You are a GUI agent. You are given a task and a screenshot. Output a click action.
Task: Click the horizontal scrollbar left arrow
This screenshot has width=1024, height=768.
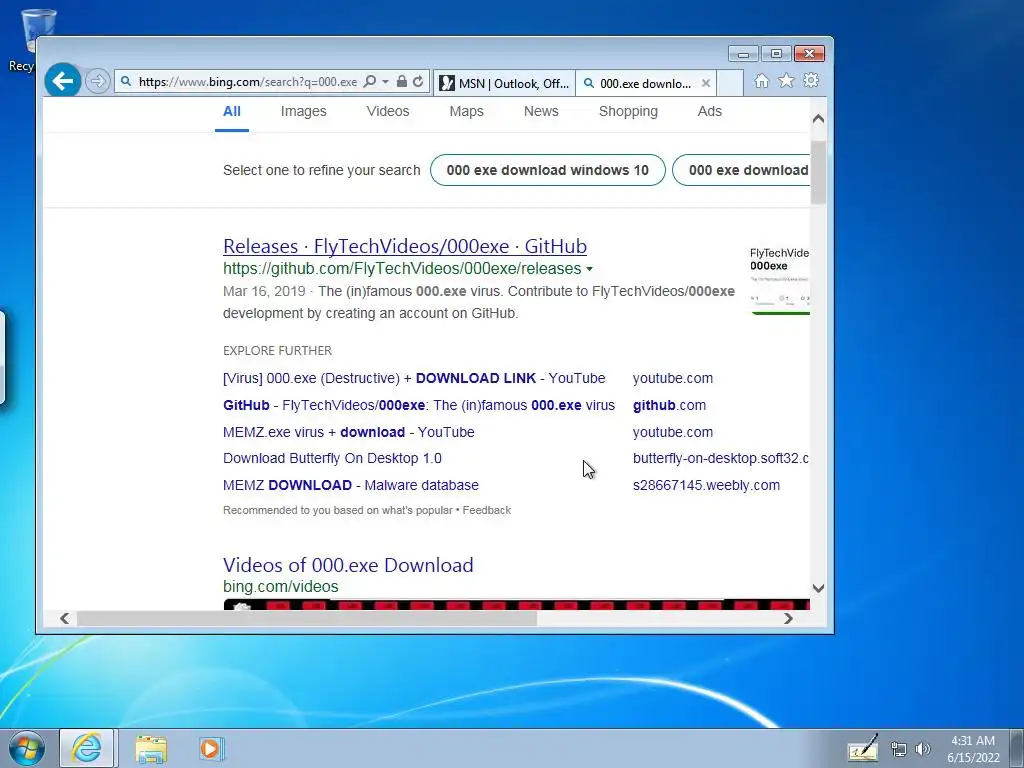point(64,618)
